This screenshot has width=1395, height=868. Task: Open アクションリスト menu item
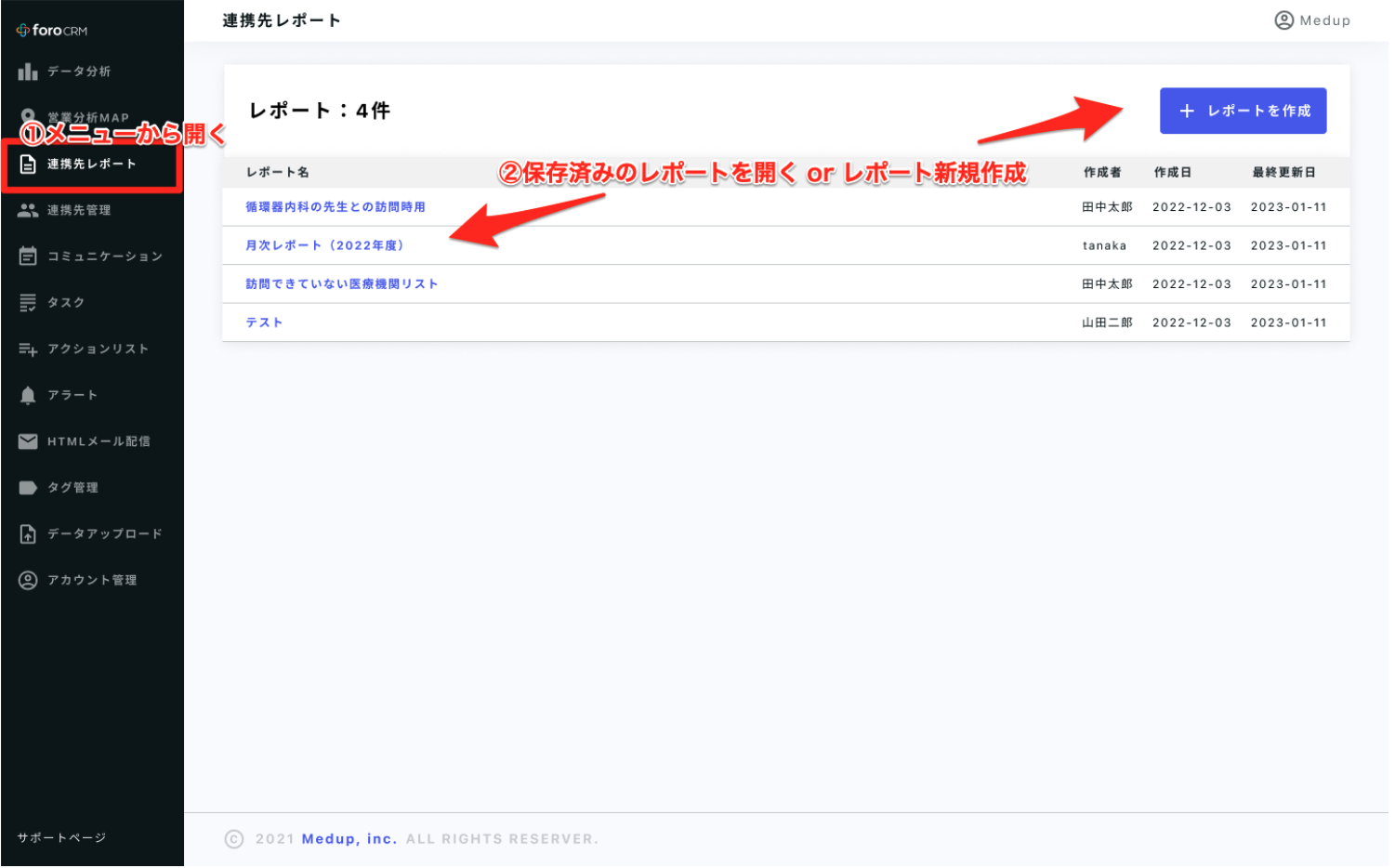point(92,349)
